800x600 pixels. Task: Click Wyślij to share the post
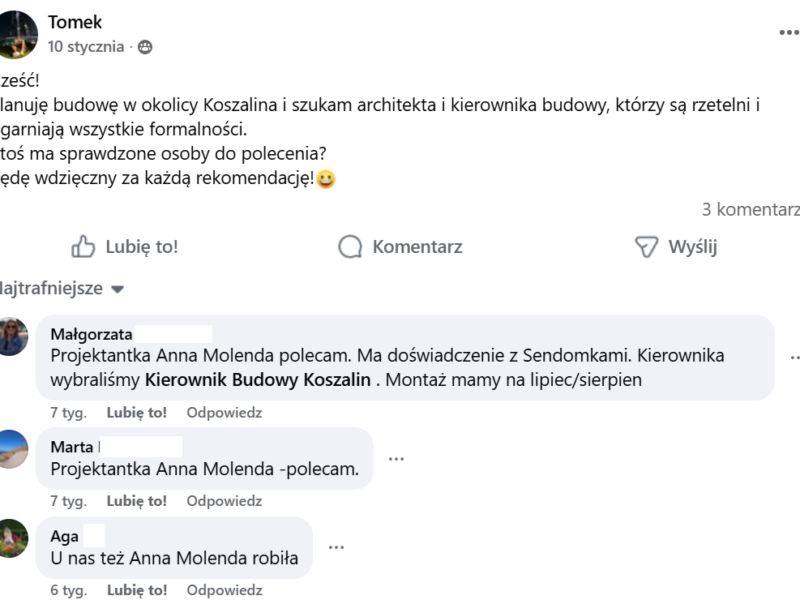(692, 247)
